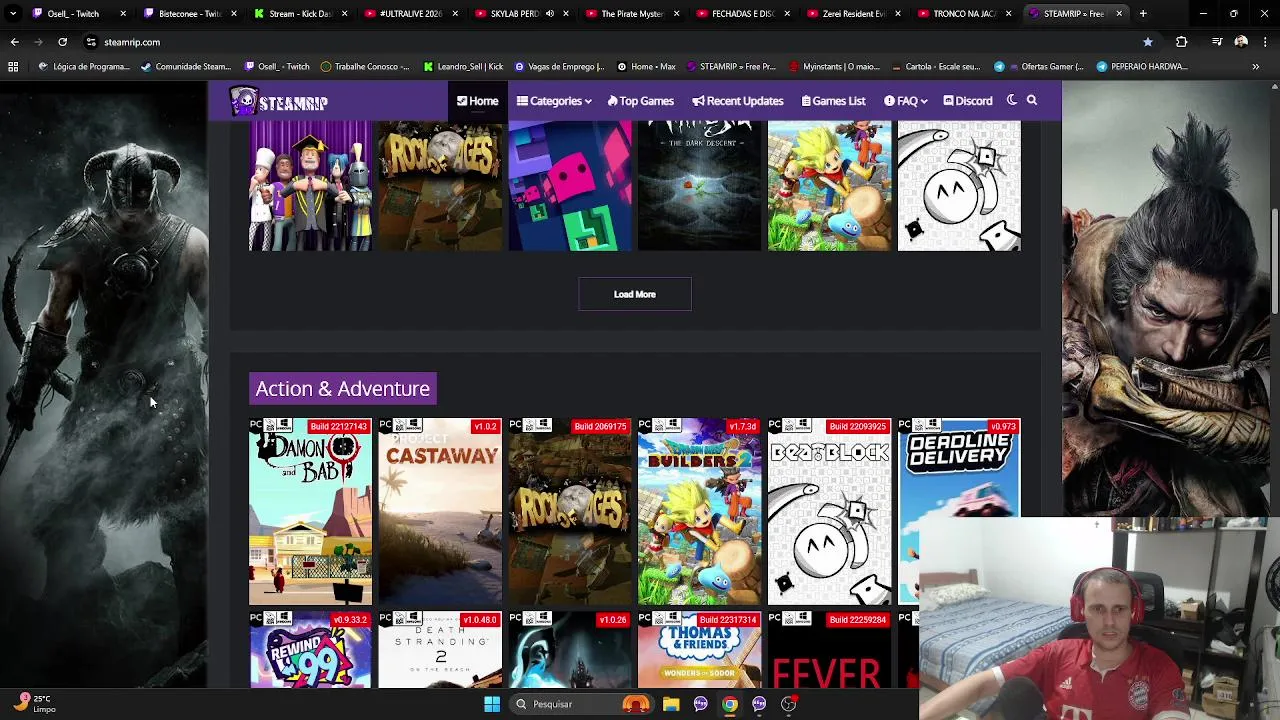Expand the bookmarks overflow chevron

(x=1255, y=67)
